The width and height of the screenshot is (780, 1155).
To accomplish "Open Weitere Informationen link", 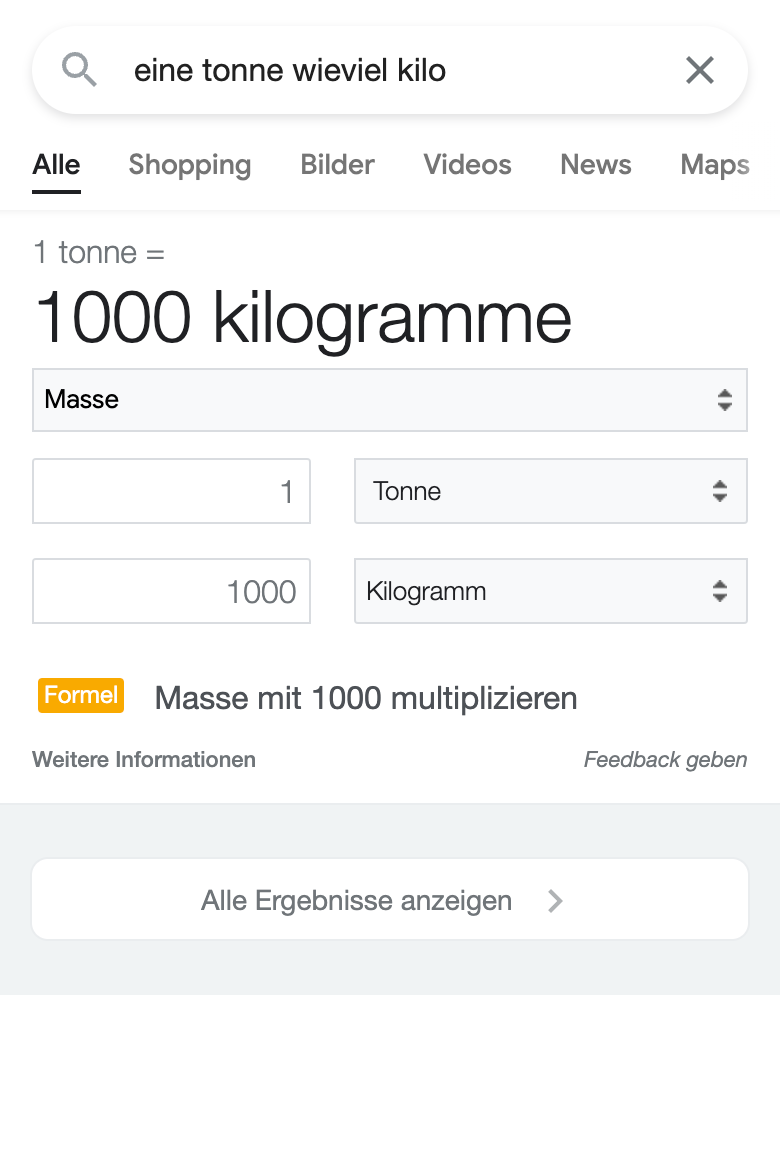I will pyautogui.click(x=144, y=760).
